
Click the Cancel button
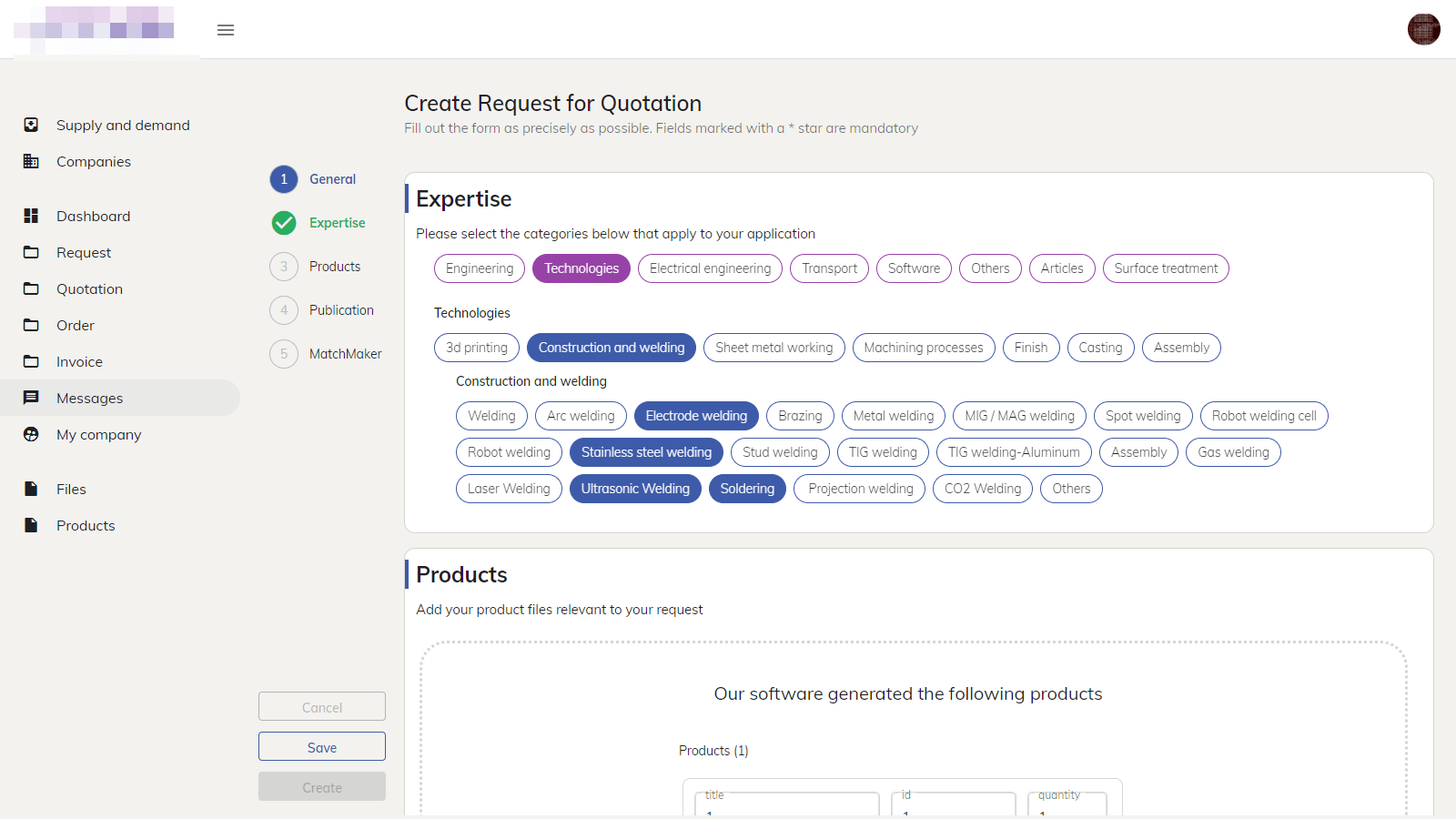(x=322, y=707)
